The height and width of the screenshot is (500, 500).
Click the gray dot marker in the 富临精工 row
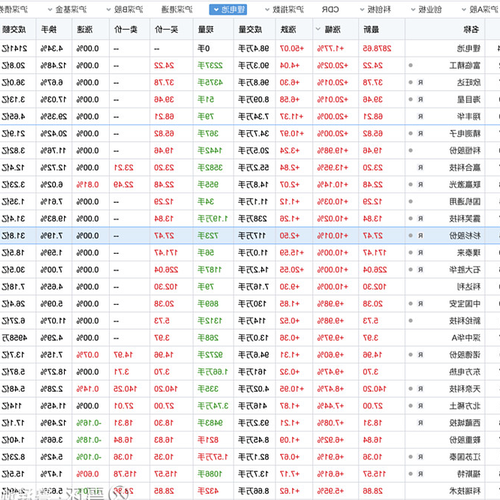[411, 65]
